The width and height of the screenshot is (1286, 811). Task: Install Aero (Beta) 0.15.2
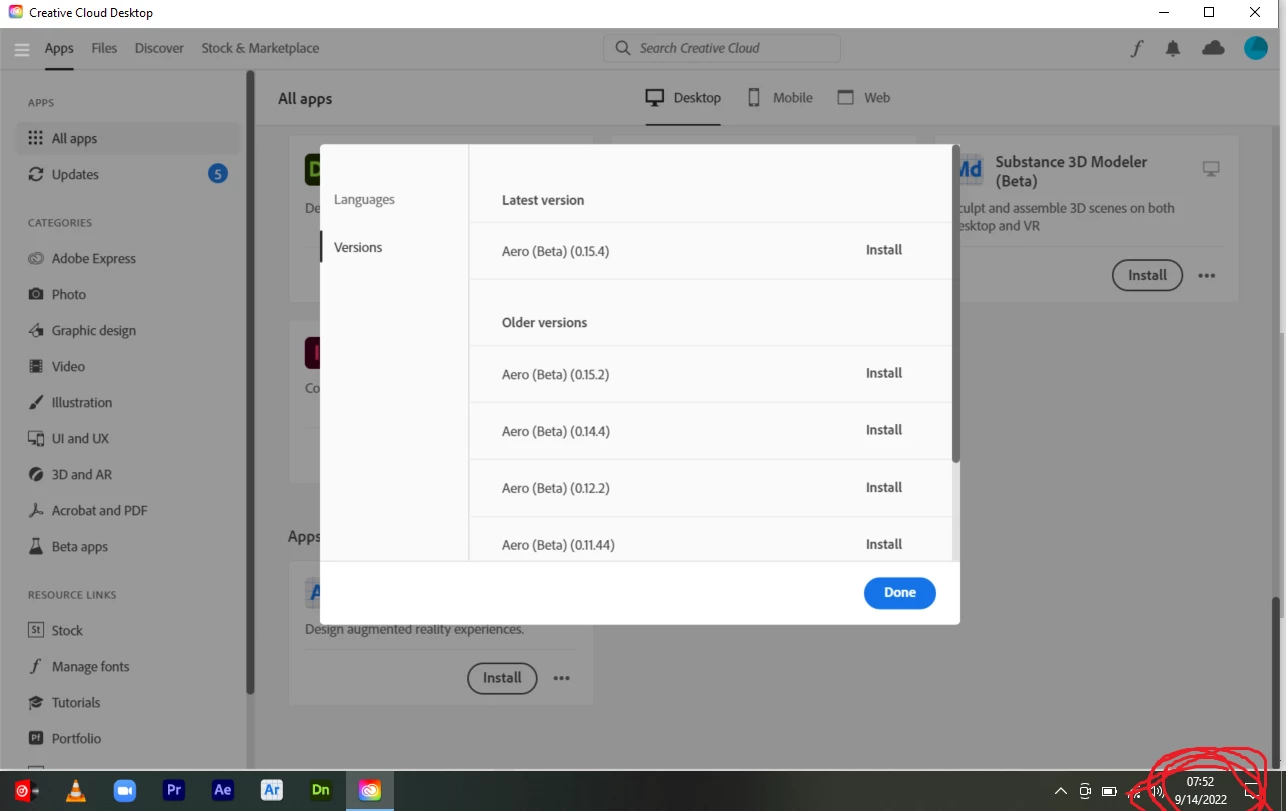884,373
